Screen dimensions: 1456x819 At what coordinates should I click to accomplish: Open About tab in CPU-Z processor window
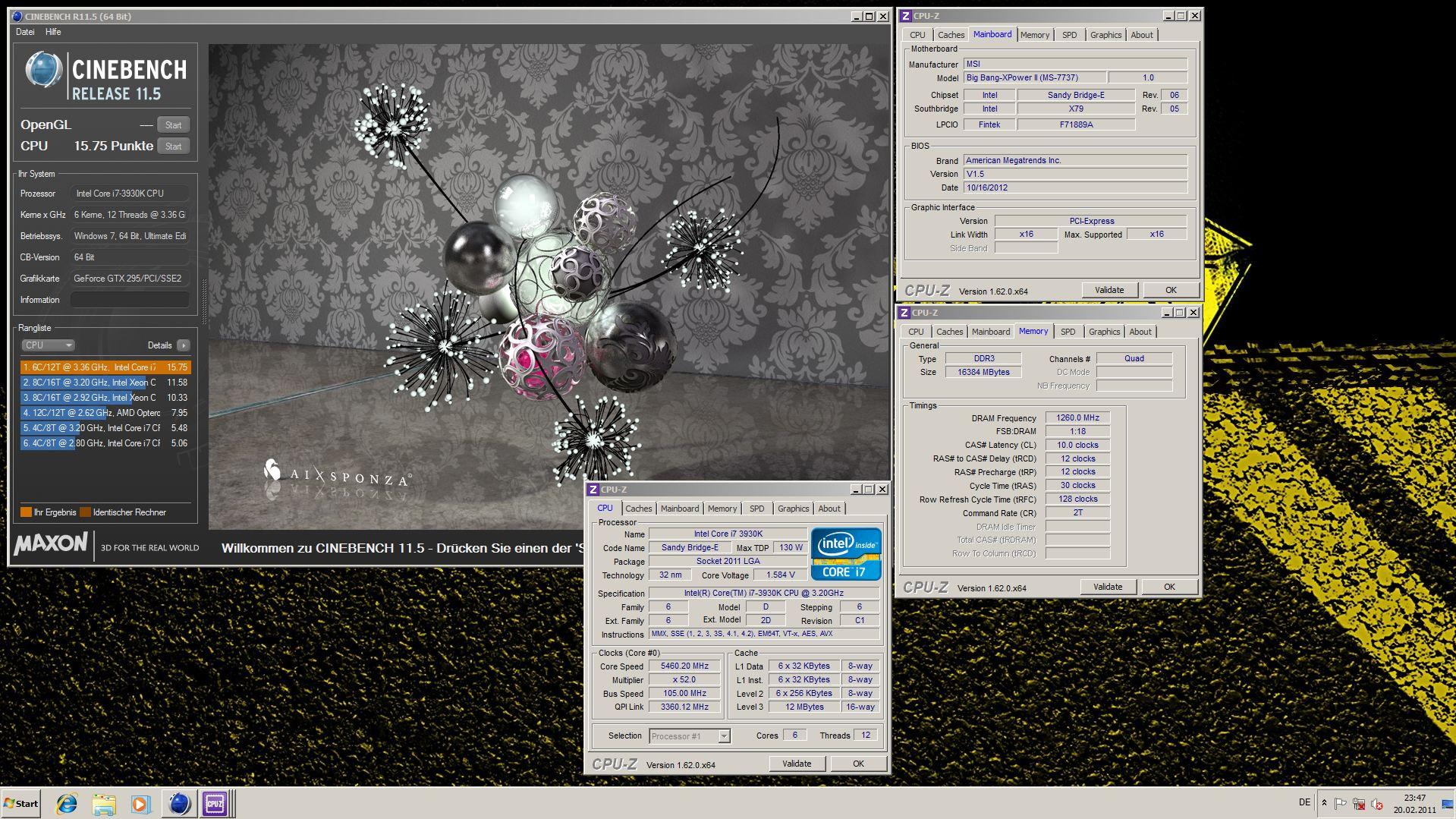(x=829, y=509)
